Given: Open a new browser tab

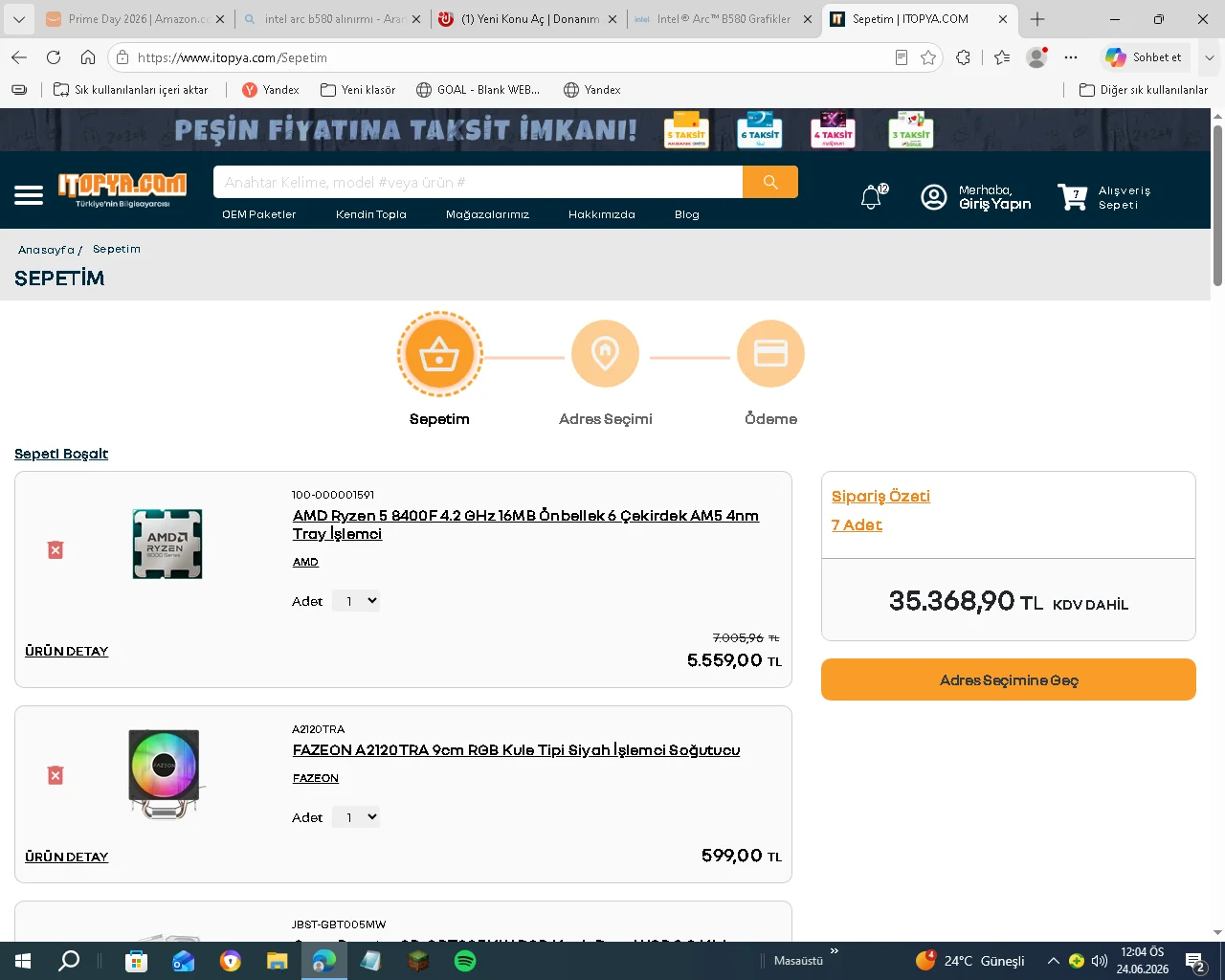Looking at the screenshot, I should 1037,19.
